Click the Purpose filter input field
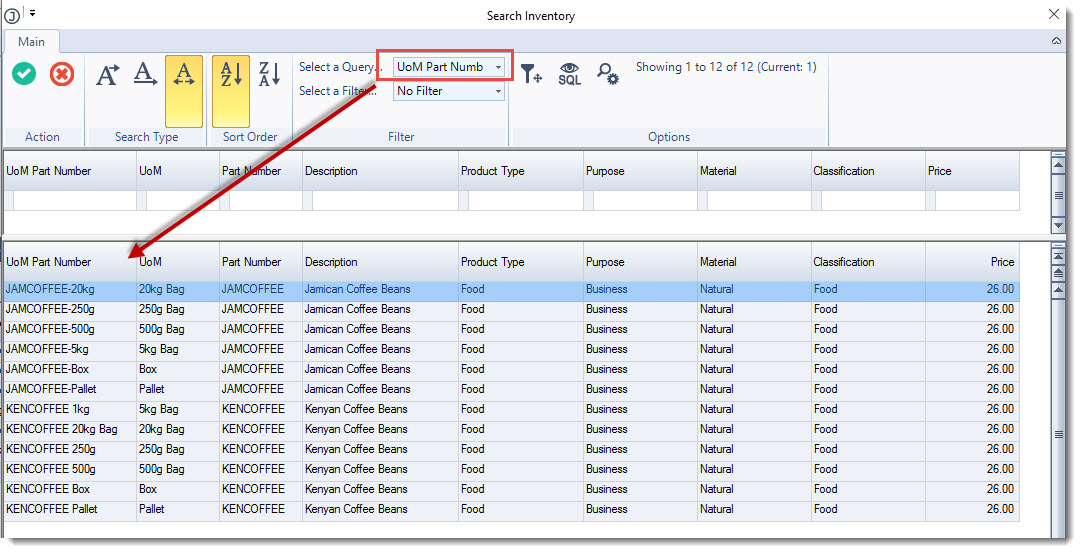Screen dimensions: 1081x553 (645, 201)
